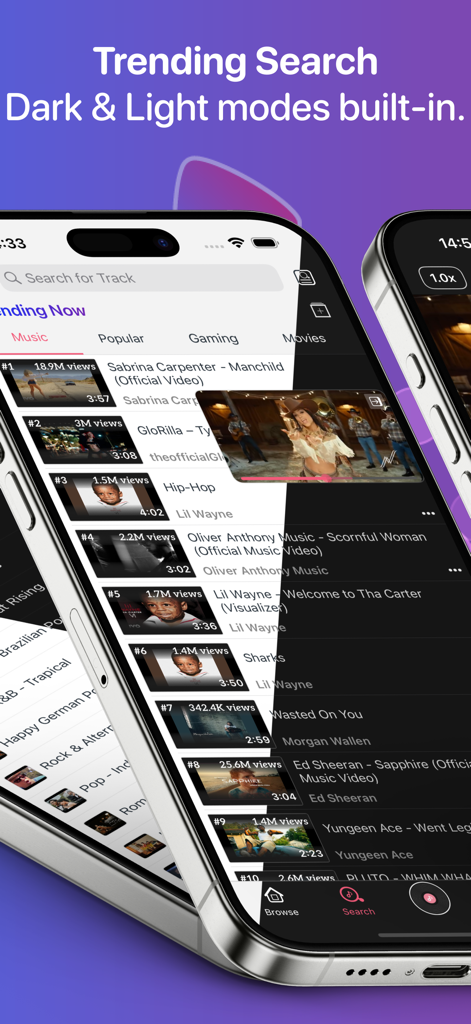Play Sabrina Carpenter Manchild thumbnail
This screenshot has width=471, height=1024.
tap(57, 383)
